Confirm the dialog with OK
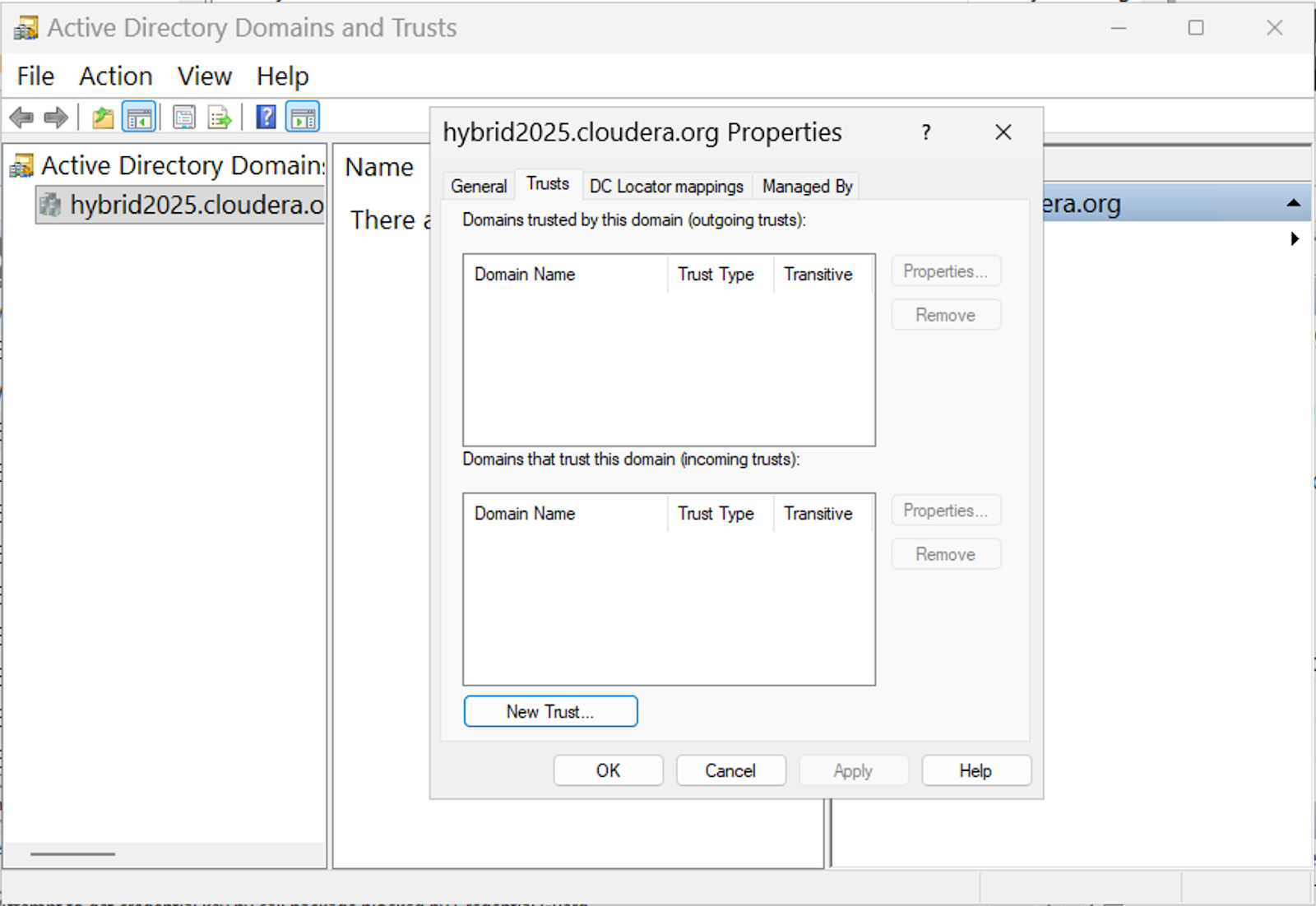The height and width of the screenshot is (906, 1316). 608,771
